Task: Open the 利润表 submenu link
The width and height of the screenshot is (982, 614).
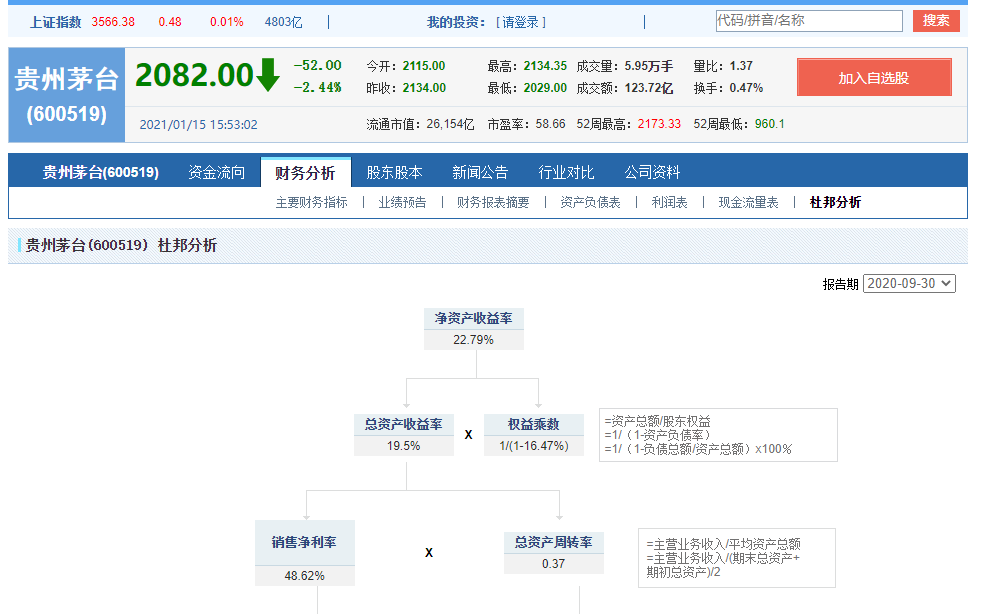Action: (x=669, y=202)
